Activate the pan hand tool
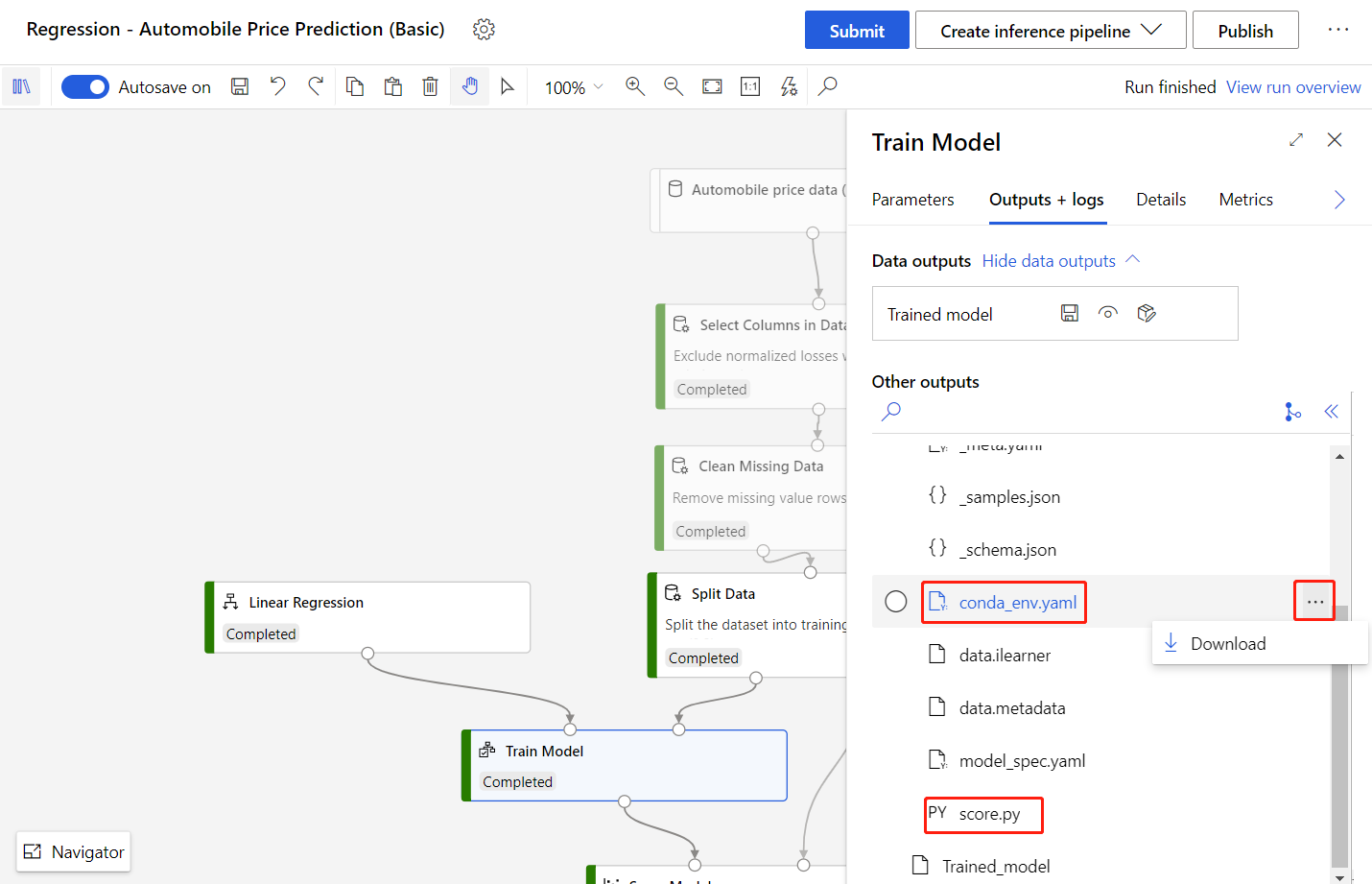Screen dimensions: 1372x884 [x=469, y=86]
